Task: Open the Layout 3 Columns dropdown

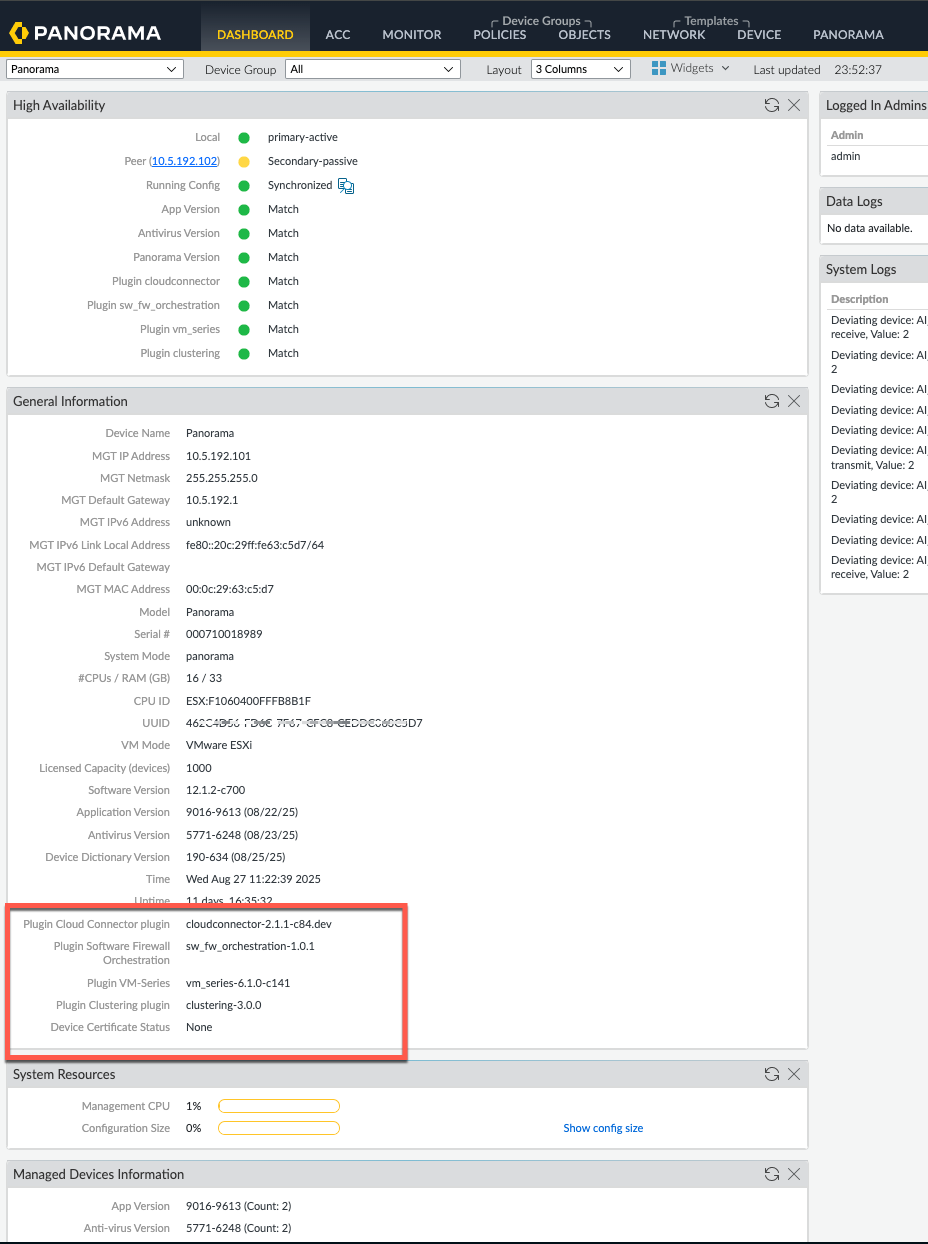Action: (580, 69)
